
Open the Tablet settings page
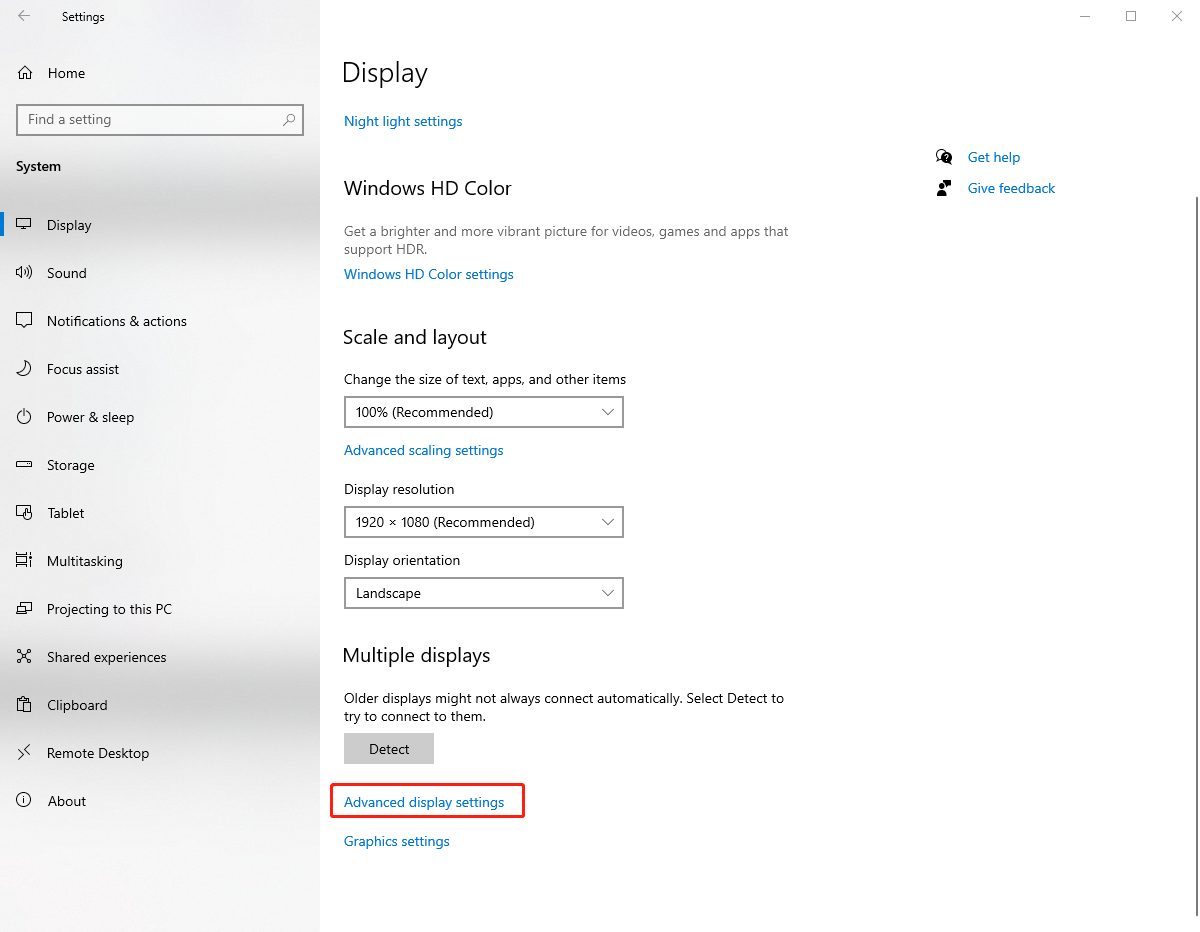pos(66,513)
